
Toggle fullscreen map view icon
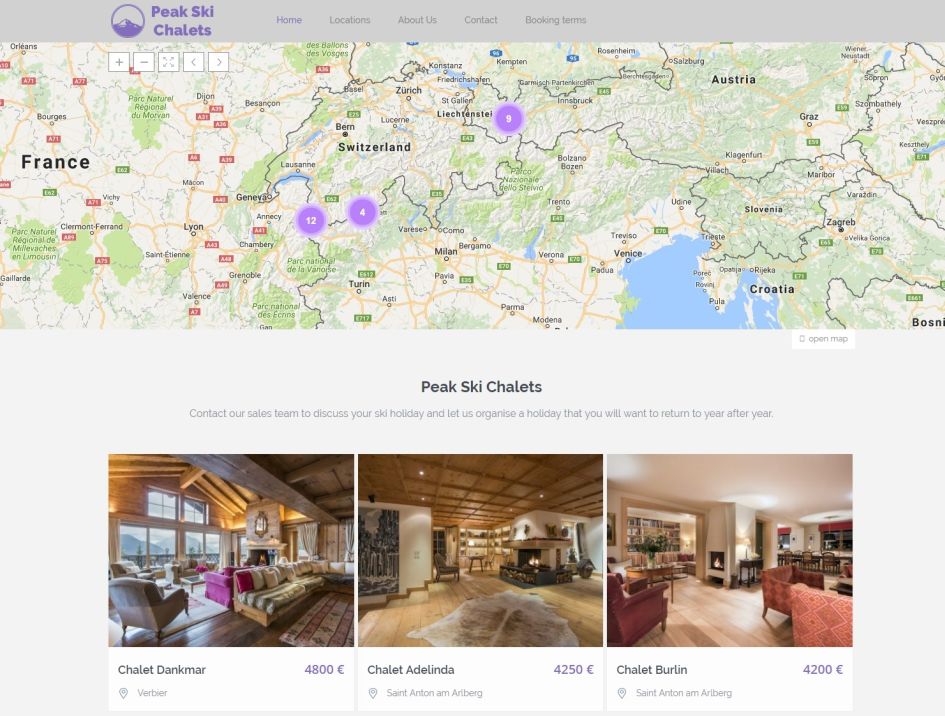(x=169, y=62)
